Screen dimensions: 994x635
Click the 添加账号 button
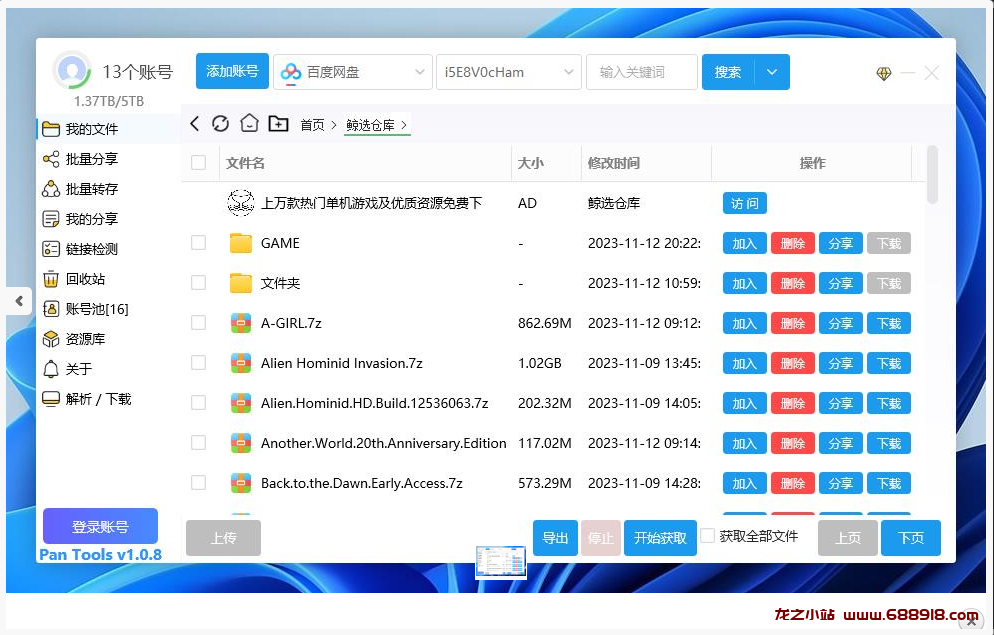click(232, 72)
